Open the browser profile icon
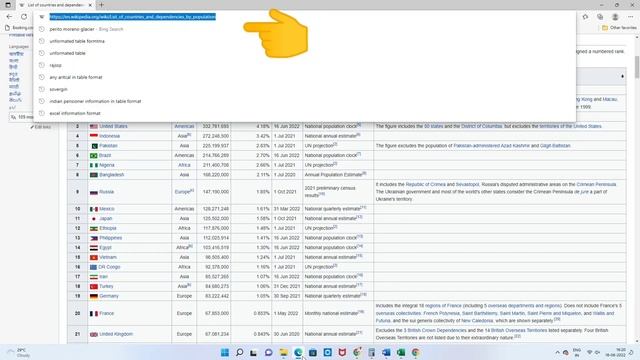The image size is (640, 360). coord(615,17)
